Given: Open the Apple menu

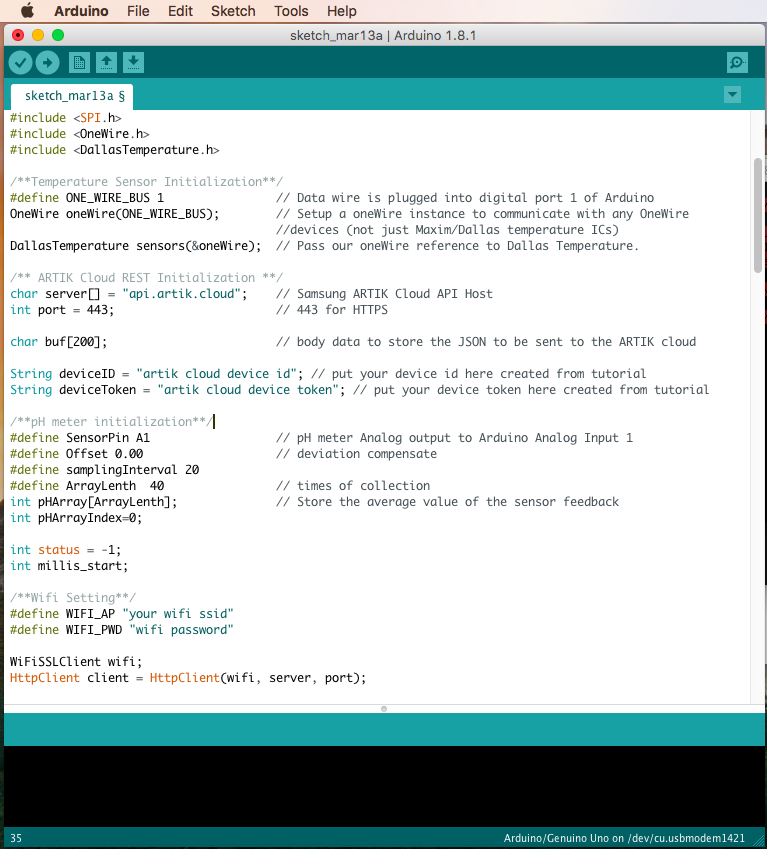Looking at the screenshot, I should coord(27,11).
